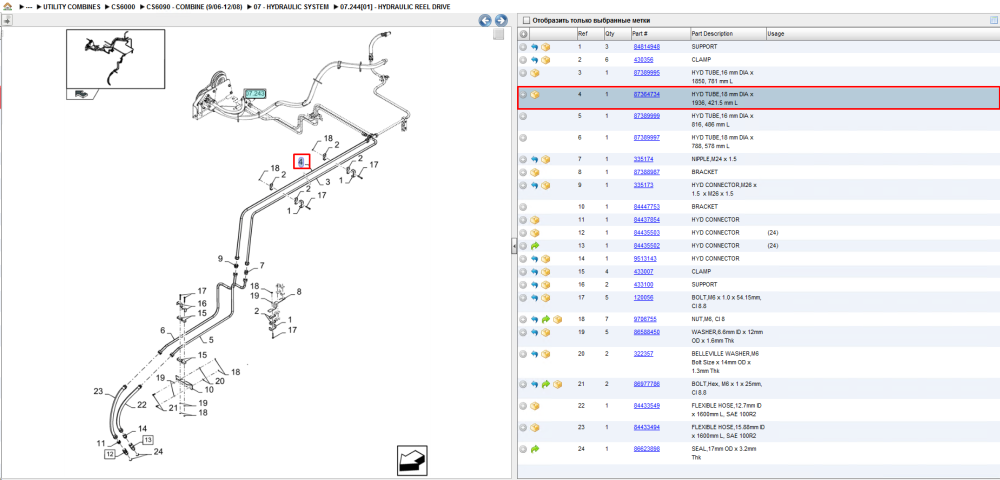Click the pin panel icon below home

coord(6,20)
